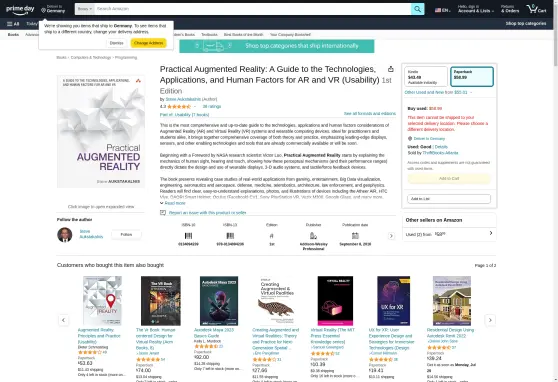558x382 pixels.
Task: See all formats and editions
Action: tap(370, 114)
